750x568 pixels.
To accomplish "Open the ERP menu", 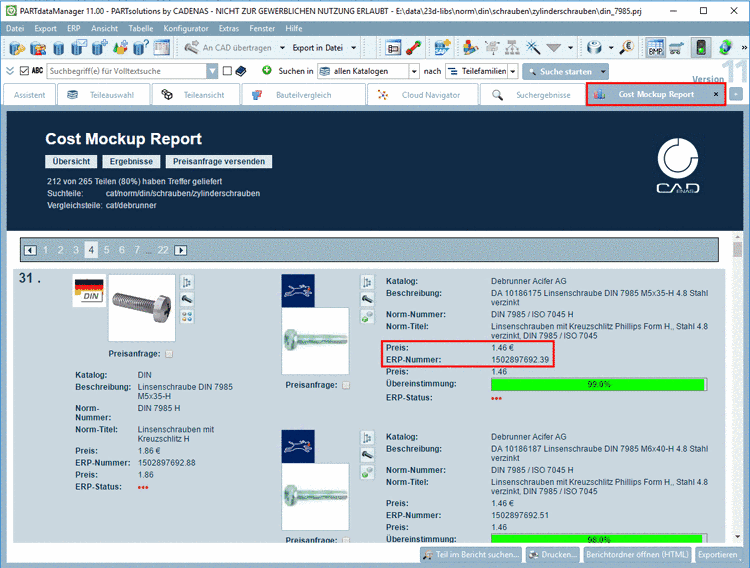I will tap(74, 29).
